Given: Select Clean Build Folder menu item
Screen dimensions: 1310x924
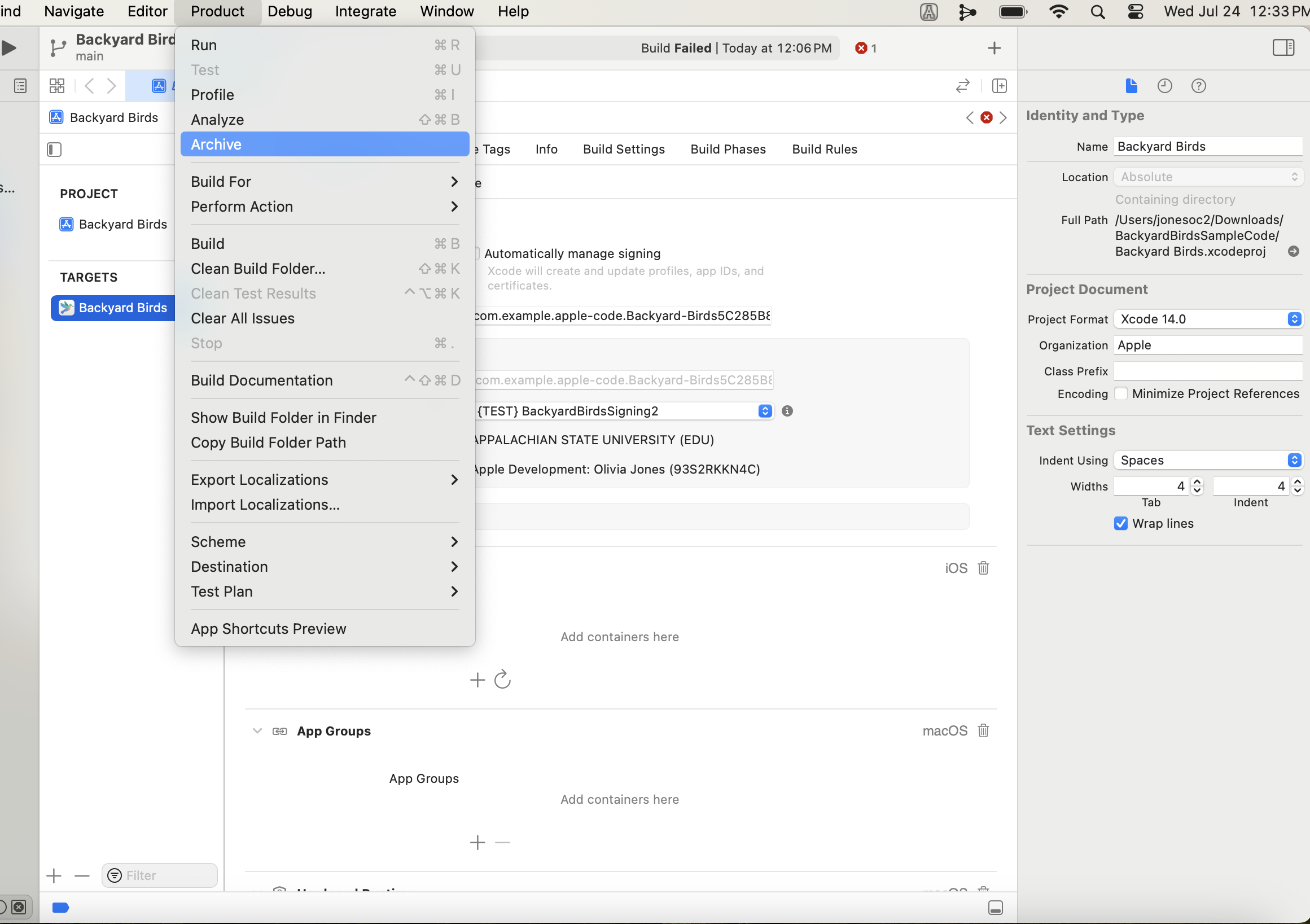Looking at the screenshot, I should point(325,269).
